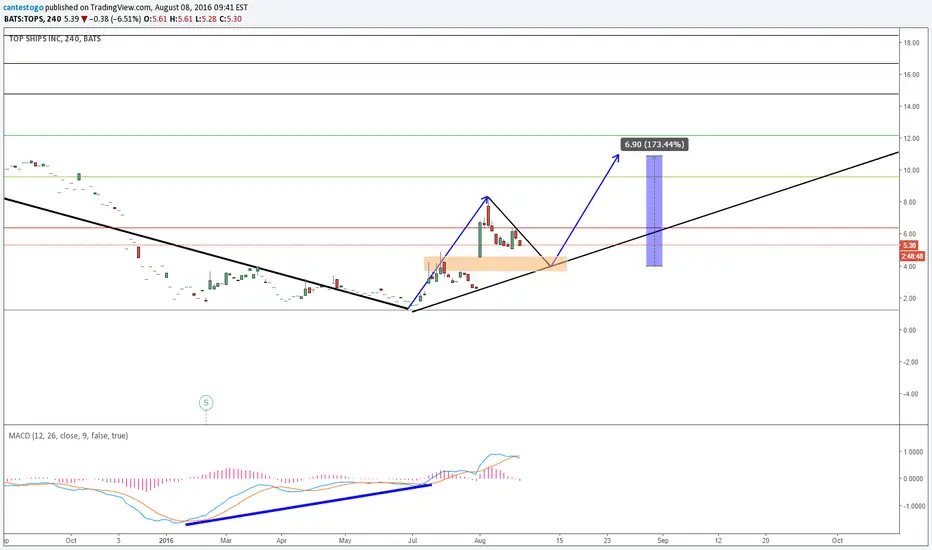The height and width of the screenshot is (550, 932).
Task: Click the Apr label on time axis
Action: tap(281, 541)
